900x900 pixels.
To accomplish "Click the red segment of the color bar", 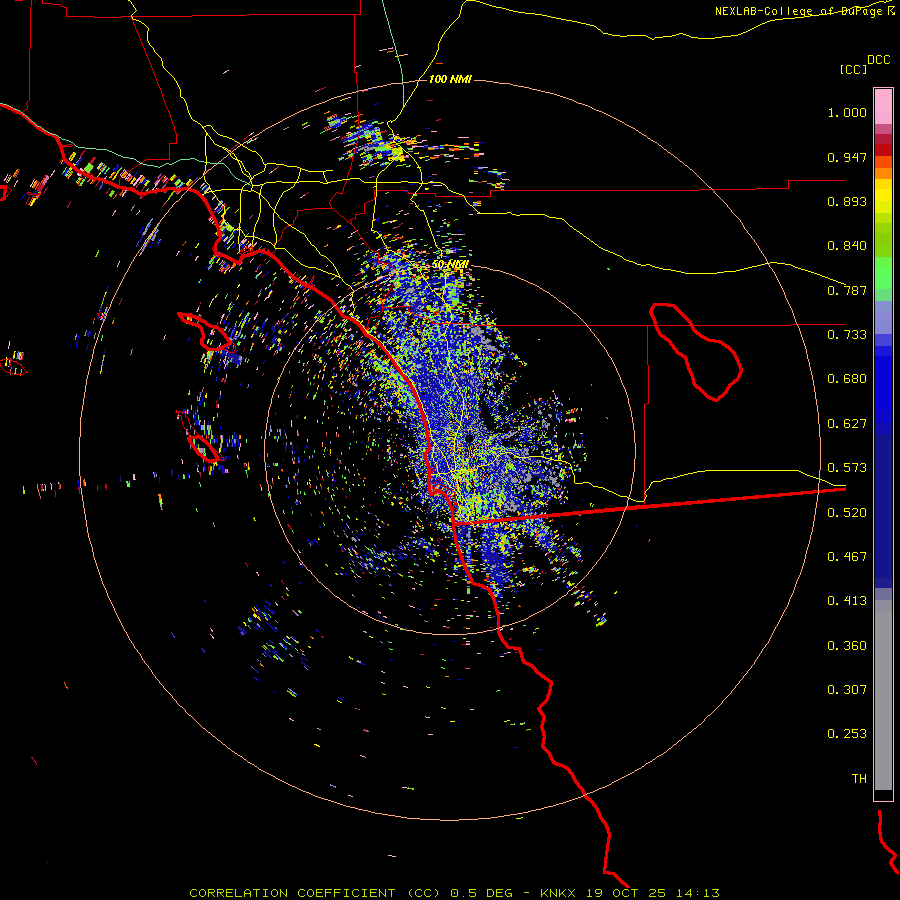I will pyautogui.click(x=883, y=149).
